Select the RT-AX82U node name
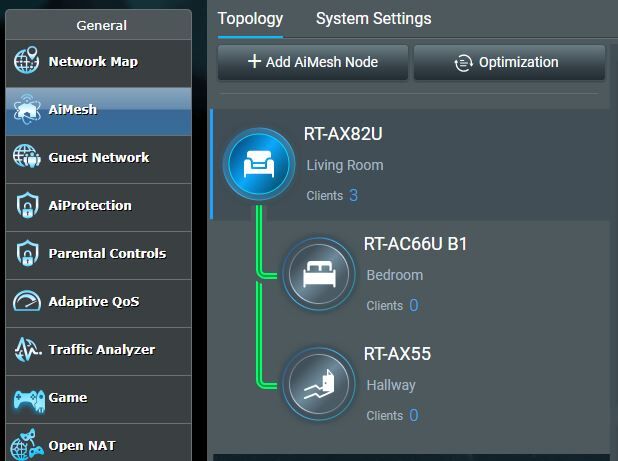618x461 pixels. point(343,134)
